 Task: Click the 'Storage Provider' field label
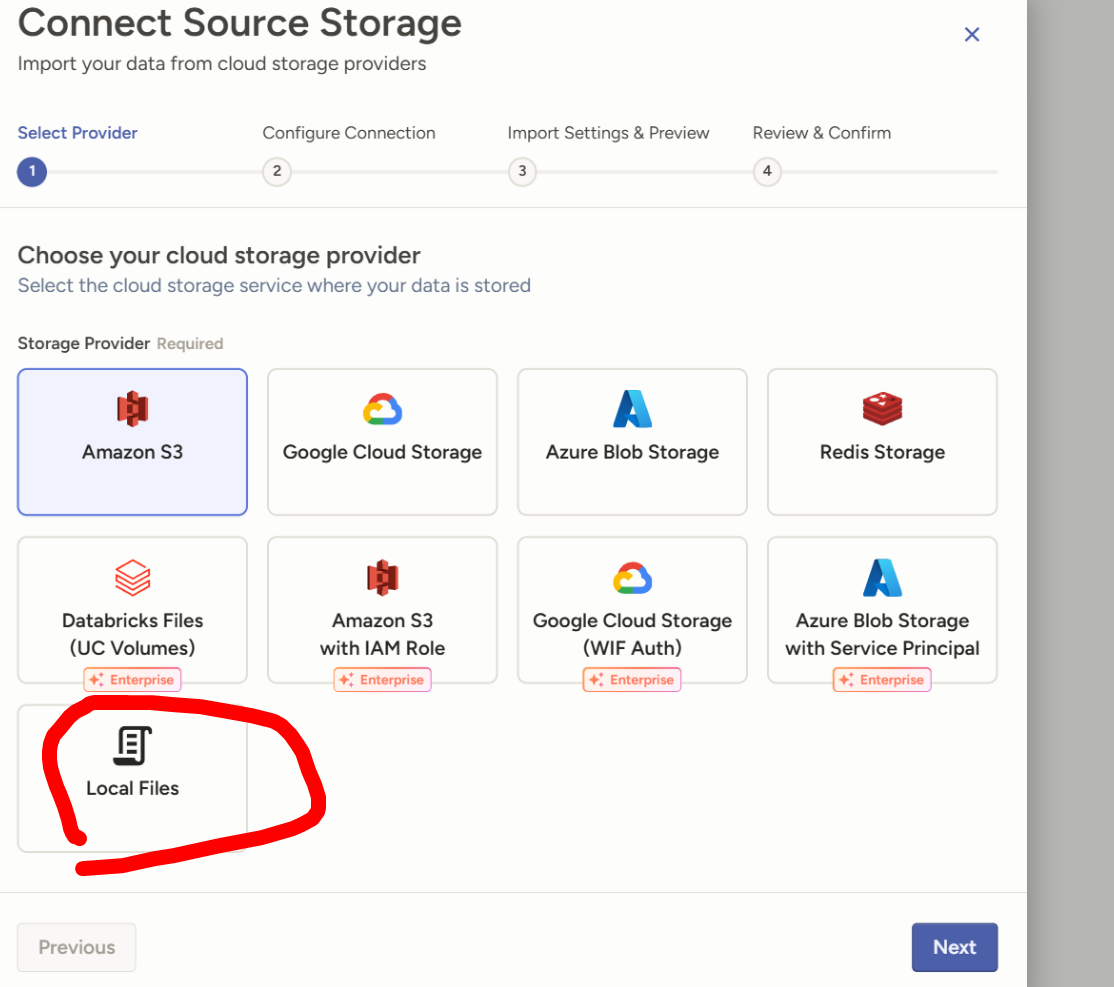pyautogui.click(x=84, y=343)
